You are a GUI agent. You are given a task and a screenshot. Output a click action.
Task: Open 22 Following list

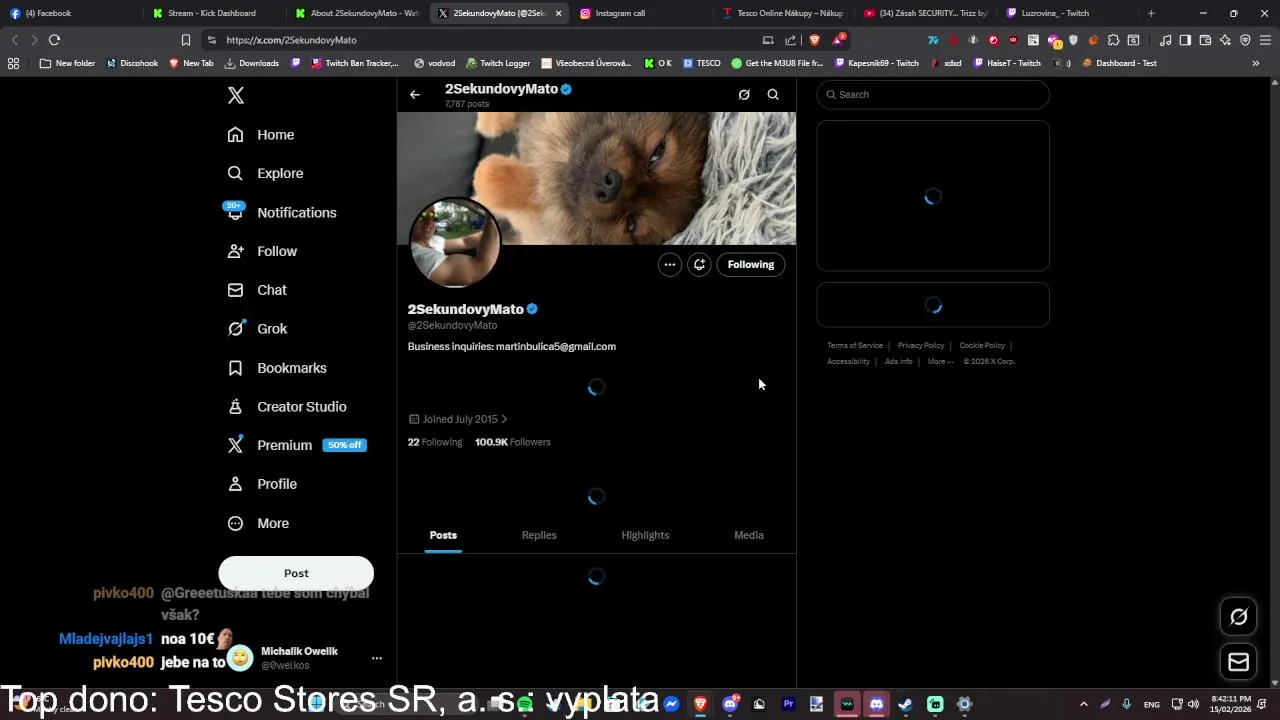(435, 442)
